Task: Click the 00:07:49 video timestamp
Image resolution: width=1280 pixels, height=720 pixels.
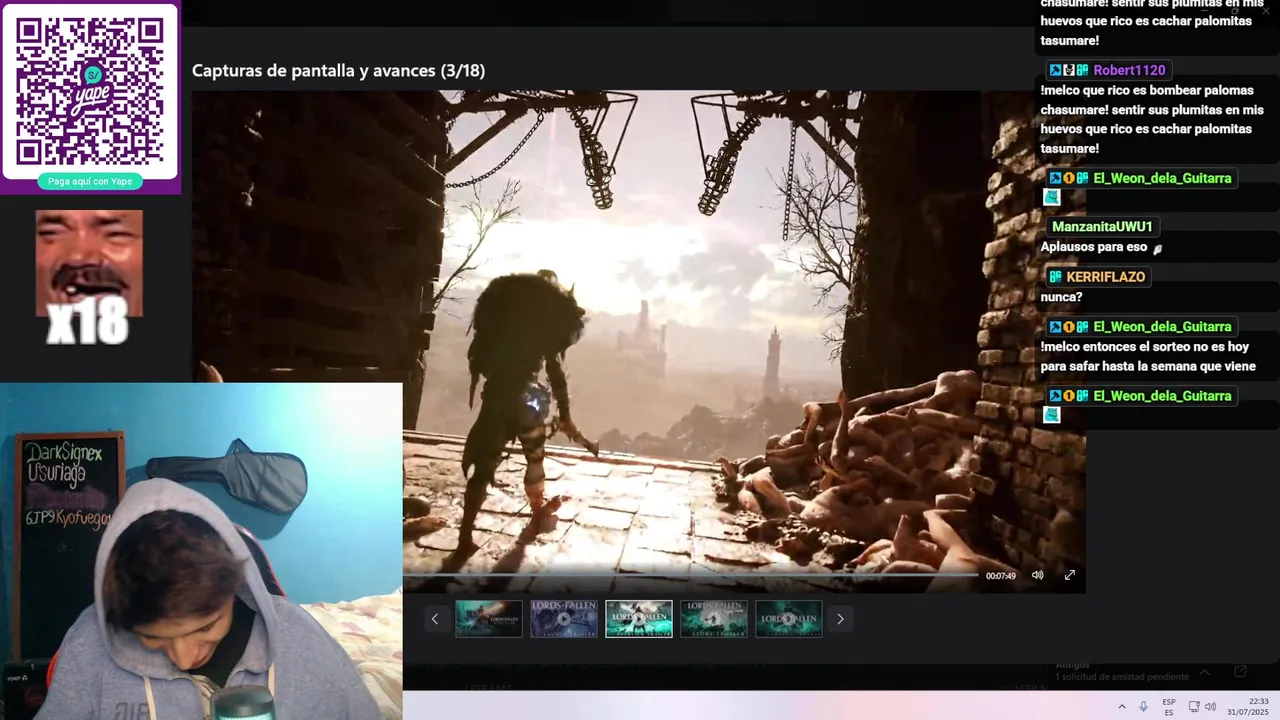Action: 1000,576
